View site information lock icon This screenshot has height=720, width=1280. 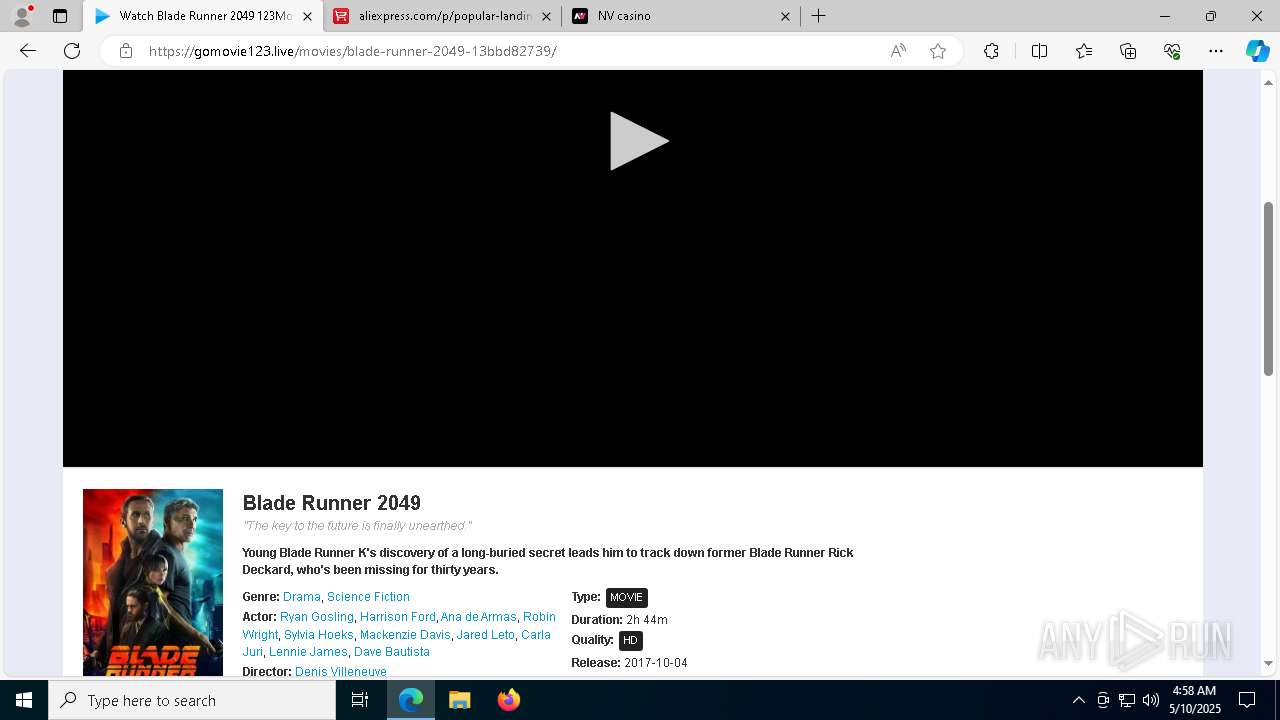[126, 51]
